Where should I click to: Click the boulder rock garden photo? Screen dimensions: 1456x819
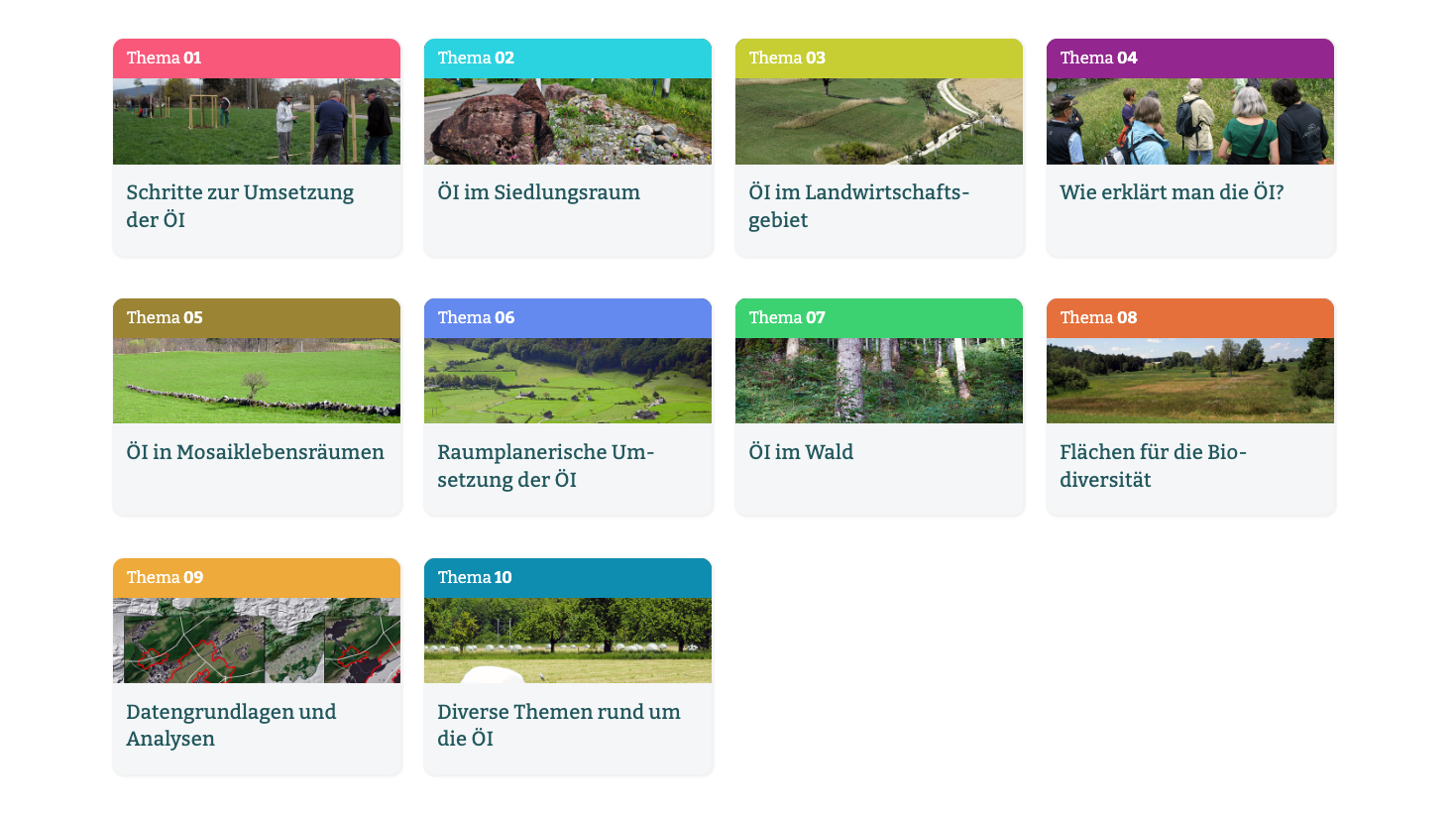pos(568,121)
